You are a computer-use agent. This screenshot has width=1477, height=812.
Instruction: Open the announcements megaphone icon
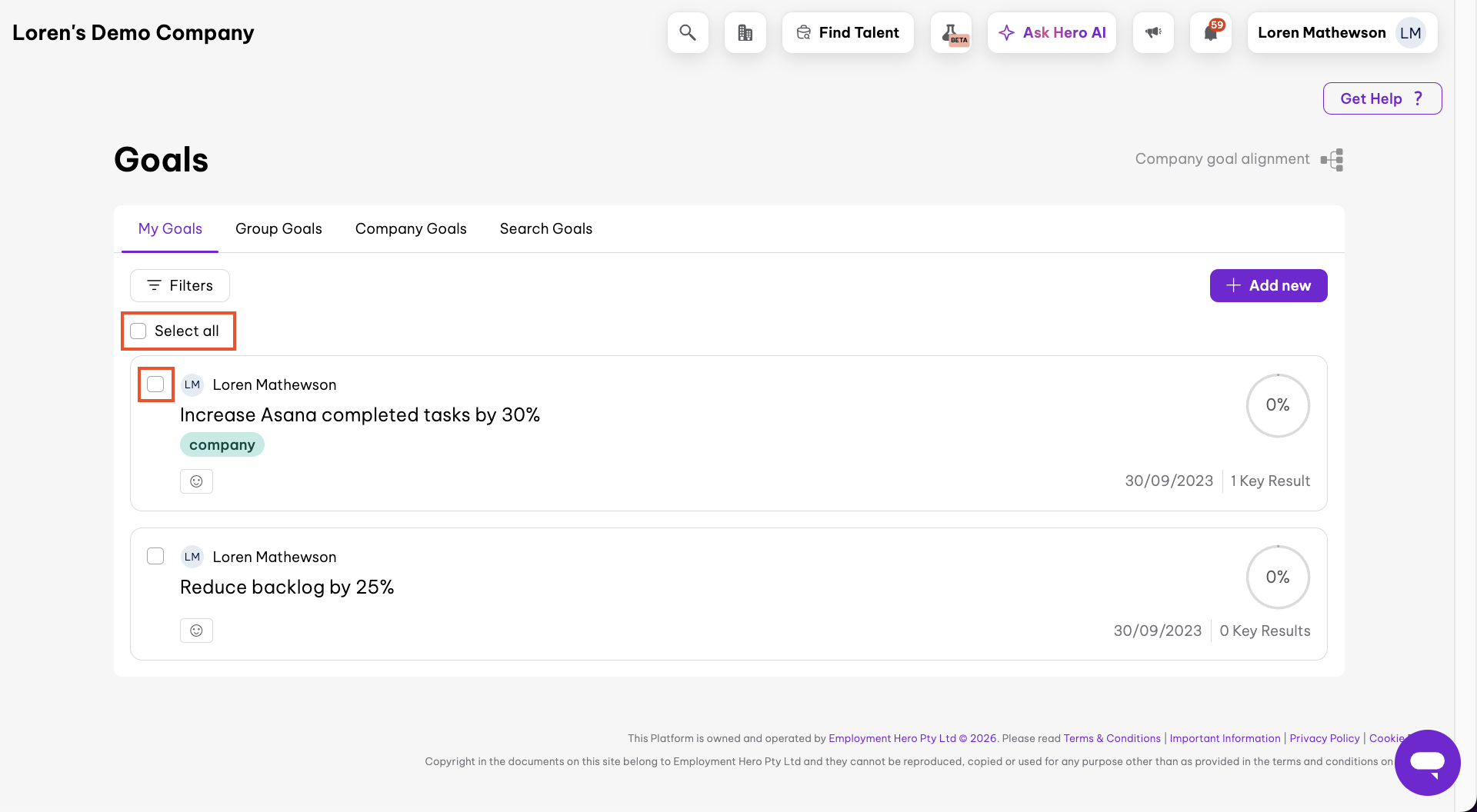(1153, 33)
